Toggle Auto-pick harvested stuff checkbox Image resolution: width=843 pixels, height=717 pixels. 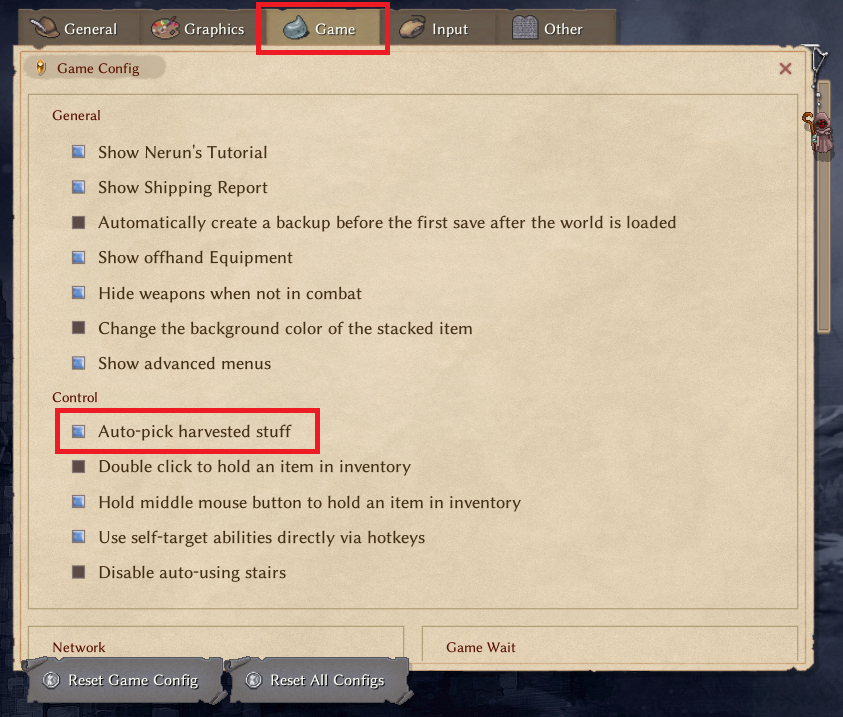pos(78,431)
